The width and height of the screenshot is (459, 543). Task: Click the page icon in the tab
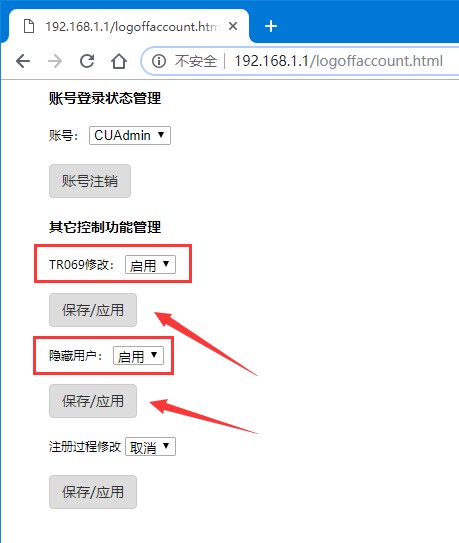[29, 26]
